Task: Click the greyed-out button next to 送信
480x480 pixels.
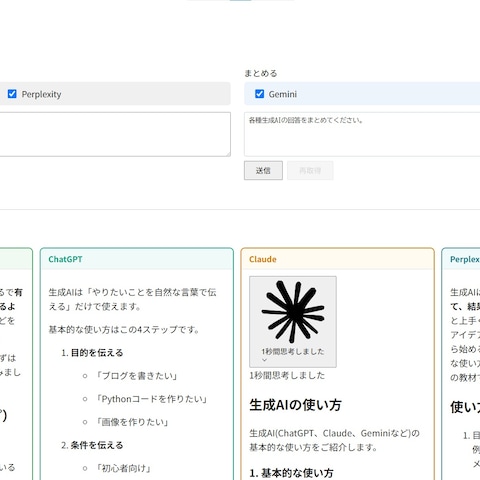Action: pyautogui.click(x=310, y=171)
